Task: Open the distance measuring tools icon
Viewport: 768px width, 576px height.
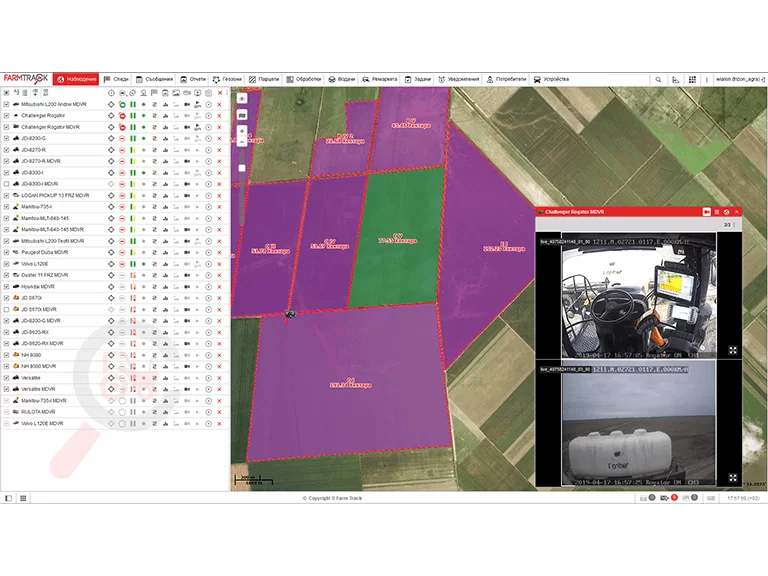Action: click(x=675, y=79)
